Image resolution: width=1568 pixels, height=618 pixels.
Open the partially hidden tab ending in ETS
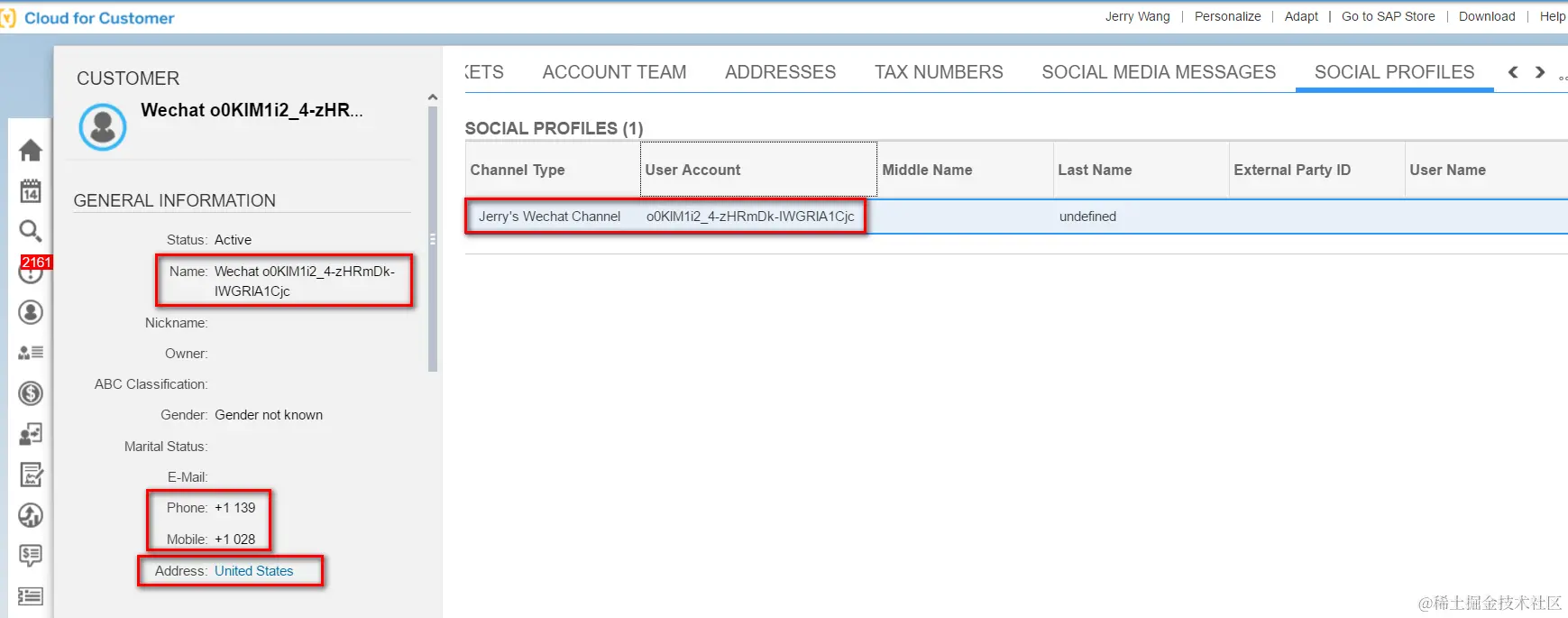484,72
